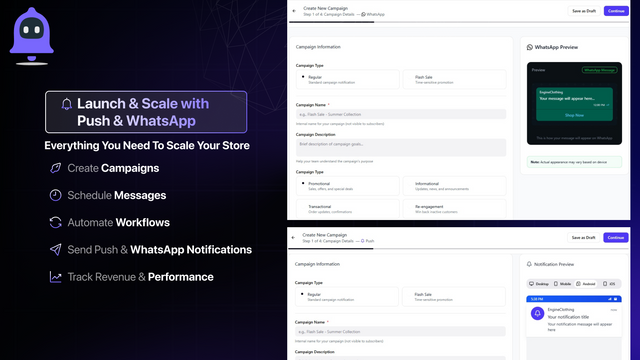Click the purple bell robot logo
The image size is (640, 360).
click(32, 36)
